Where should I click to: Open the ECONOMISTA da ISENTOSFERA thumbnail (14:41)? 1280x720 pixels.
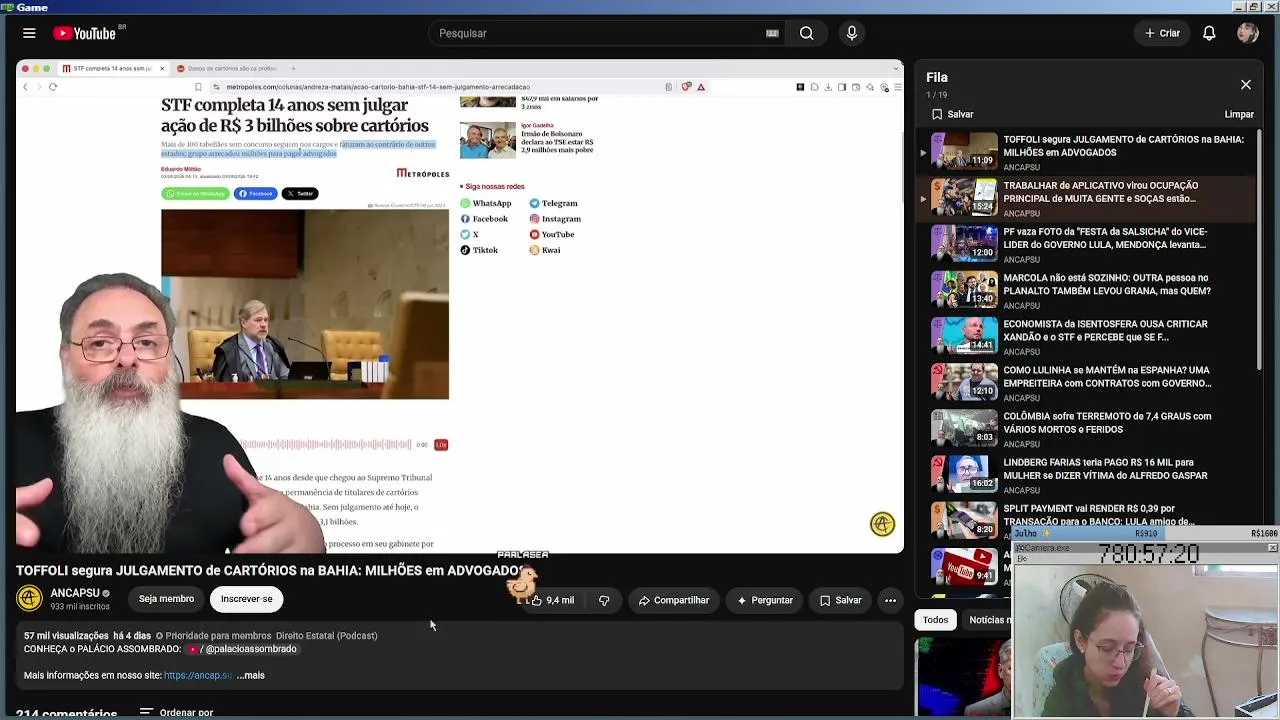(x=964, y=334)
